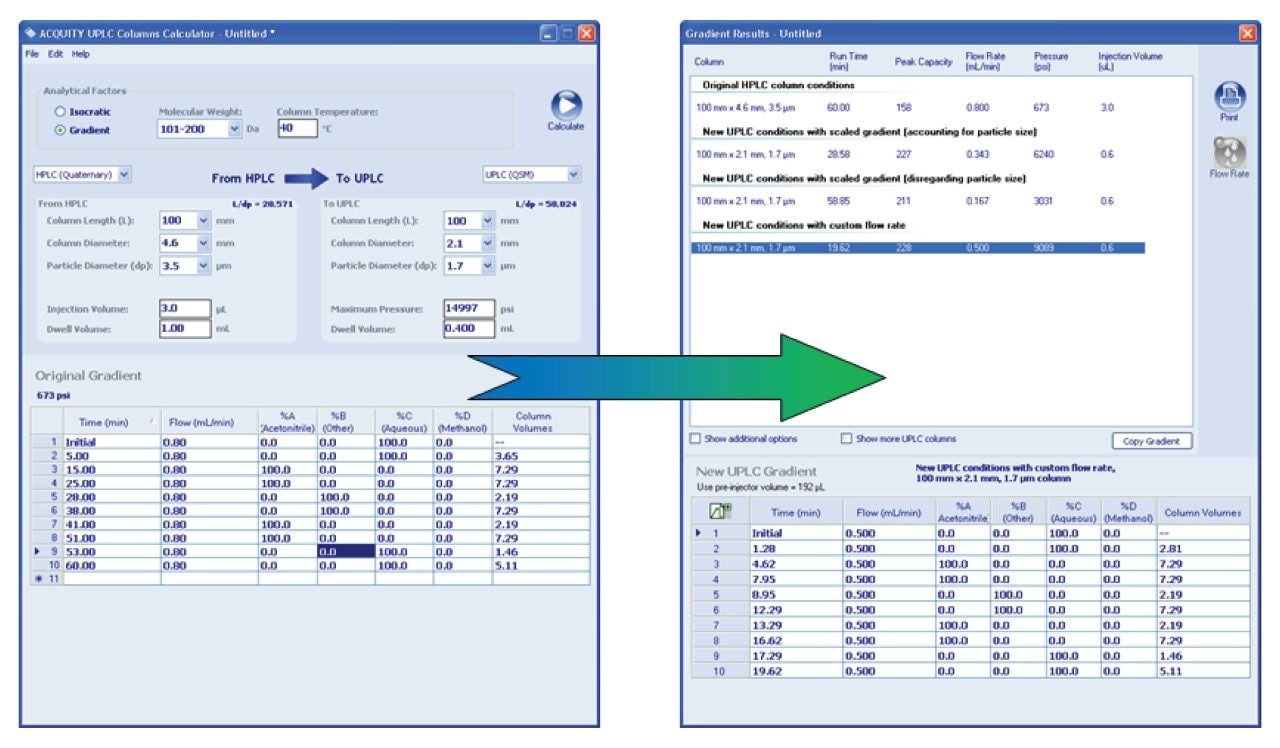Select the result row with run time 58.85
1280x748 pixels.
pyautogui.click(x=920, y=201)
